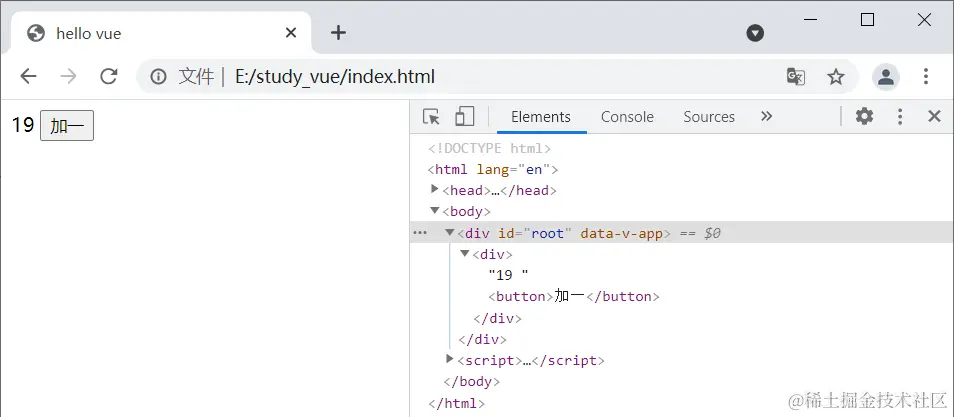Expand the head element node
Image resolution: width=954 pixels, height=417 pixels.
click(434, 189)
